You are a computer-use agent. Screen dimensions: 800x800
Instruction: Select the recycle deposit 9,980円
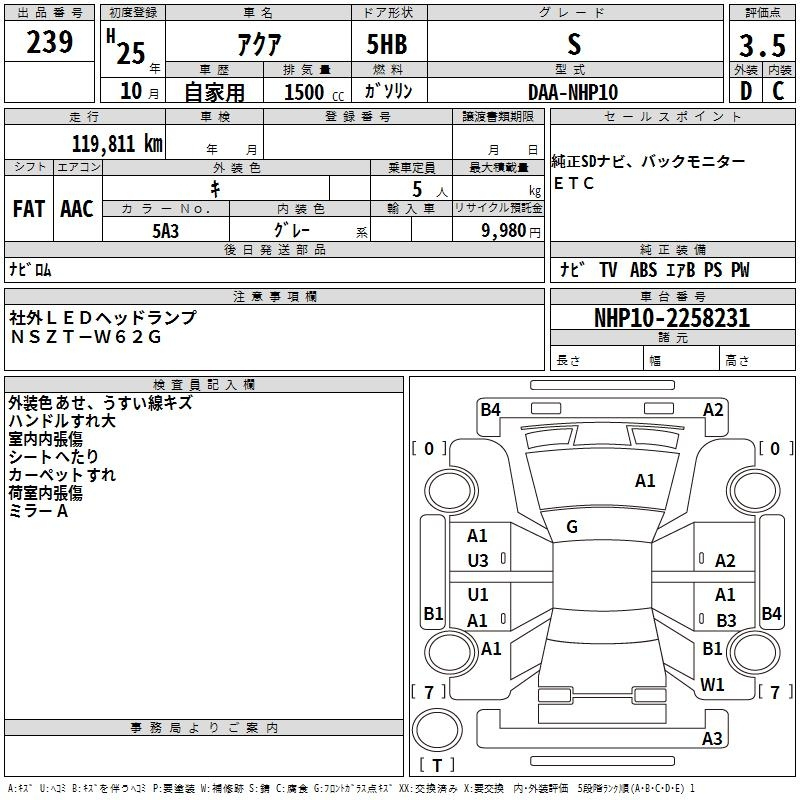(511, 231)
